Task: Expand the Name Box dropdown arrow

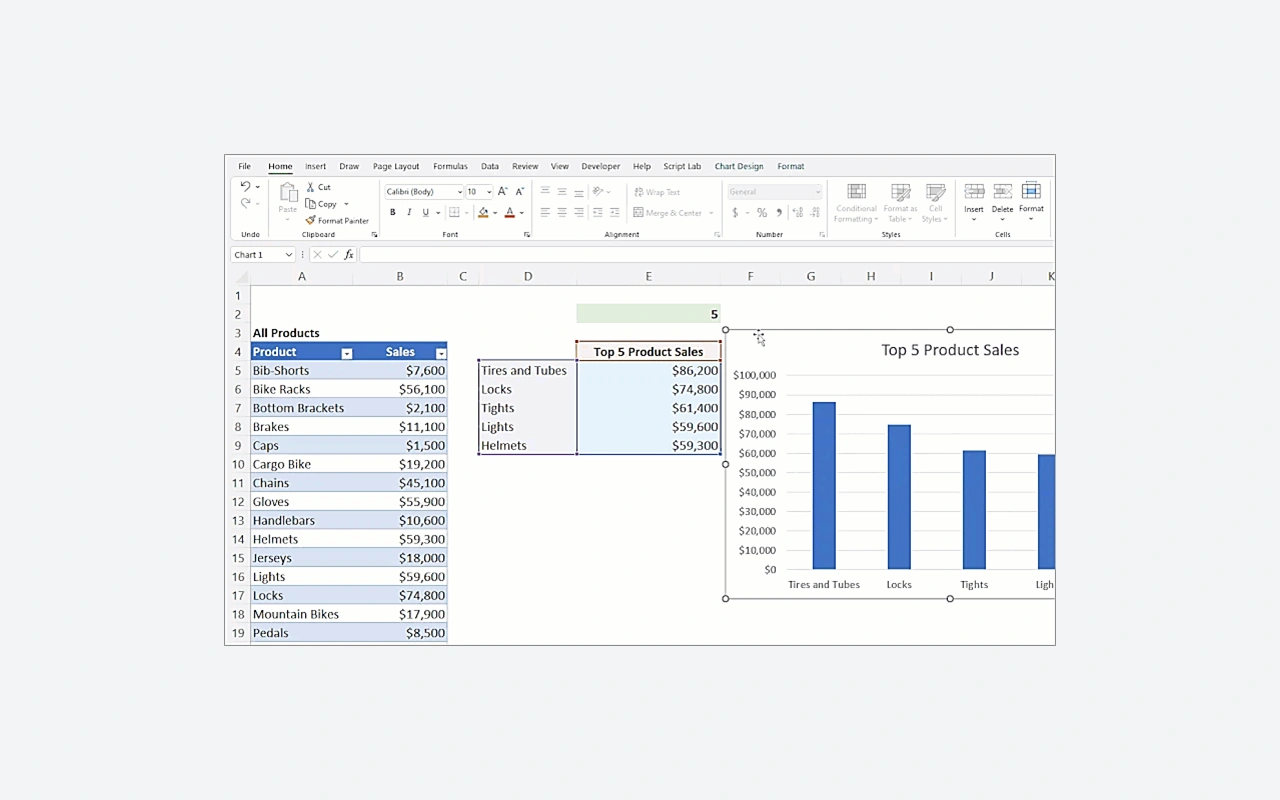Action: click(288, 255)
